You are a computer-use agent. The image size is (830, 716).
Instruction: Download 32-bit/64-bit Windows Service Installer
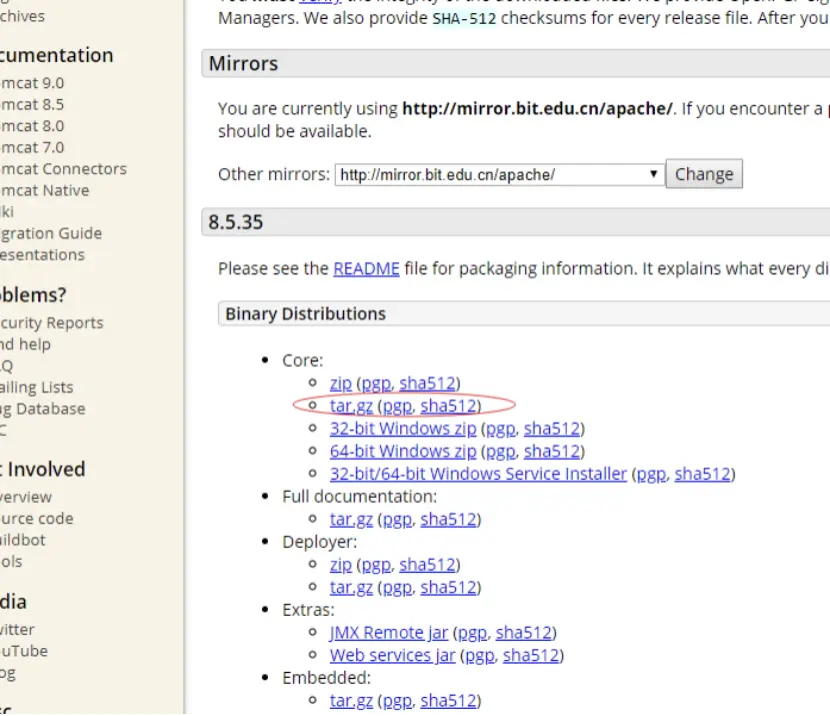[x=478, y=474]
